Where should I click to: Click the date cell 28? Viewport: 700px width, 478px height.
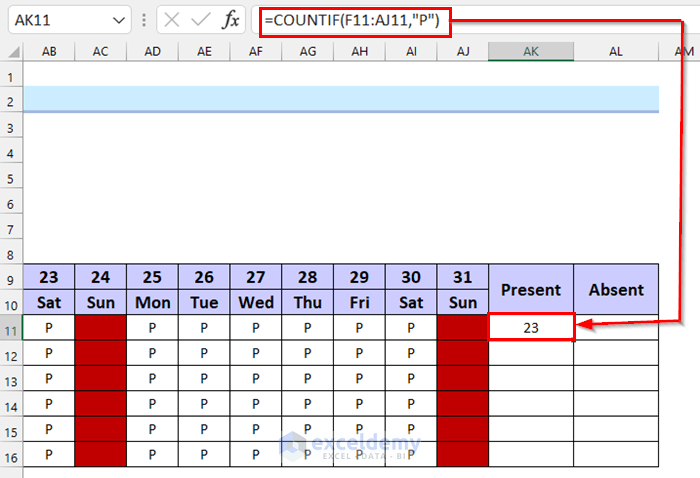coord(308,277)
